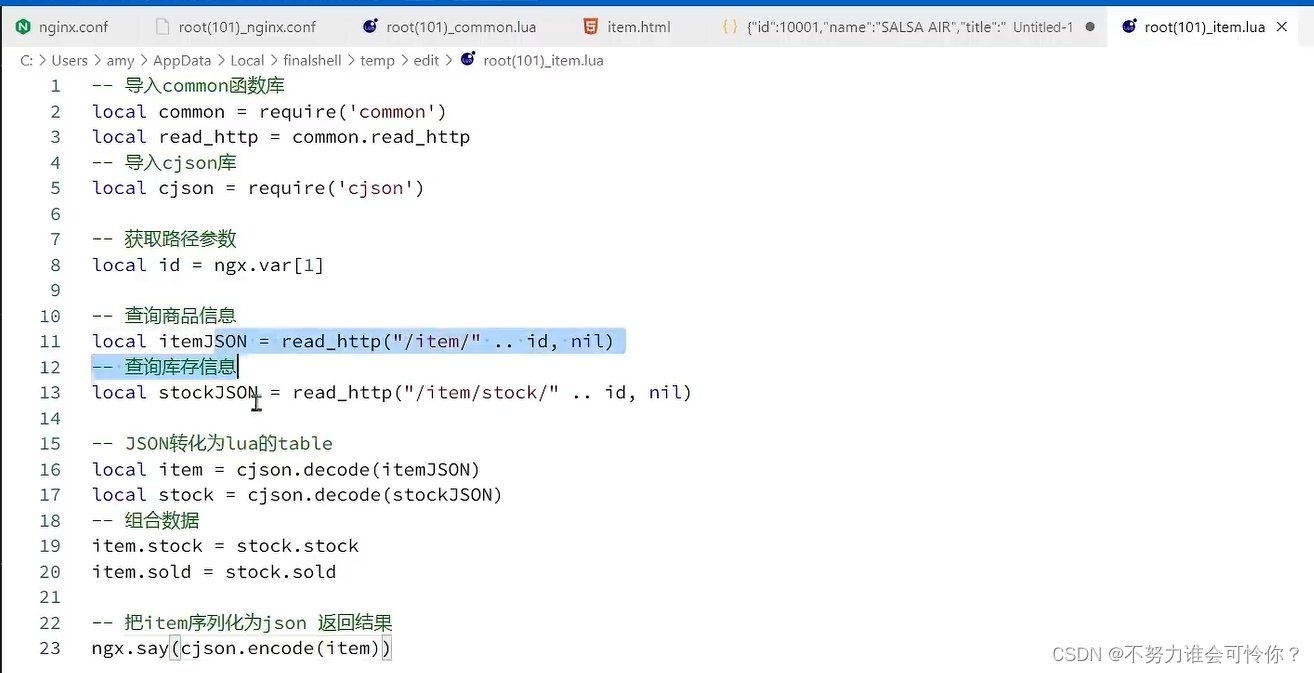Open the root(101)_nginx.conf tab
1314x673 pixels.
click(236, 27)
